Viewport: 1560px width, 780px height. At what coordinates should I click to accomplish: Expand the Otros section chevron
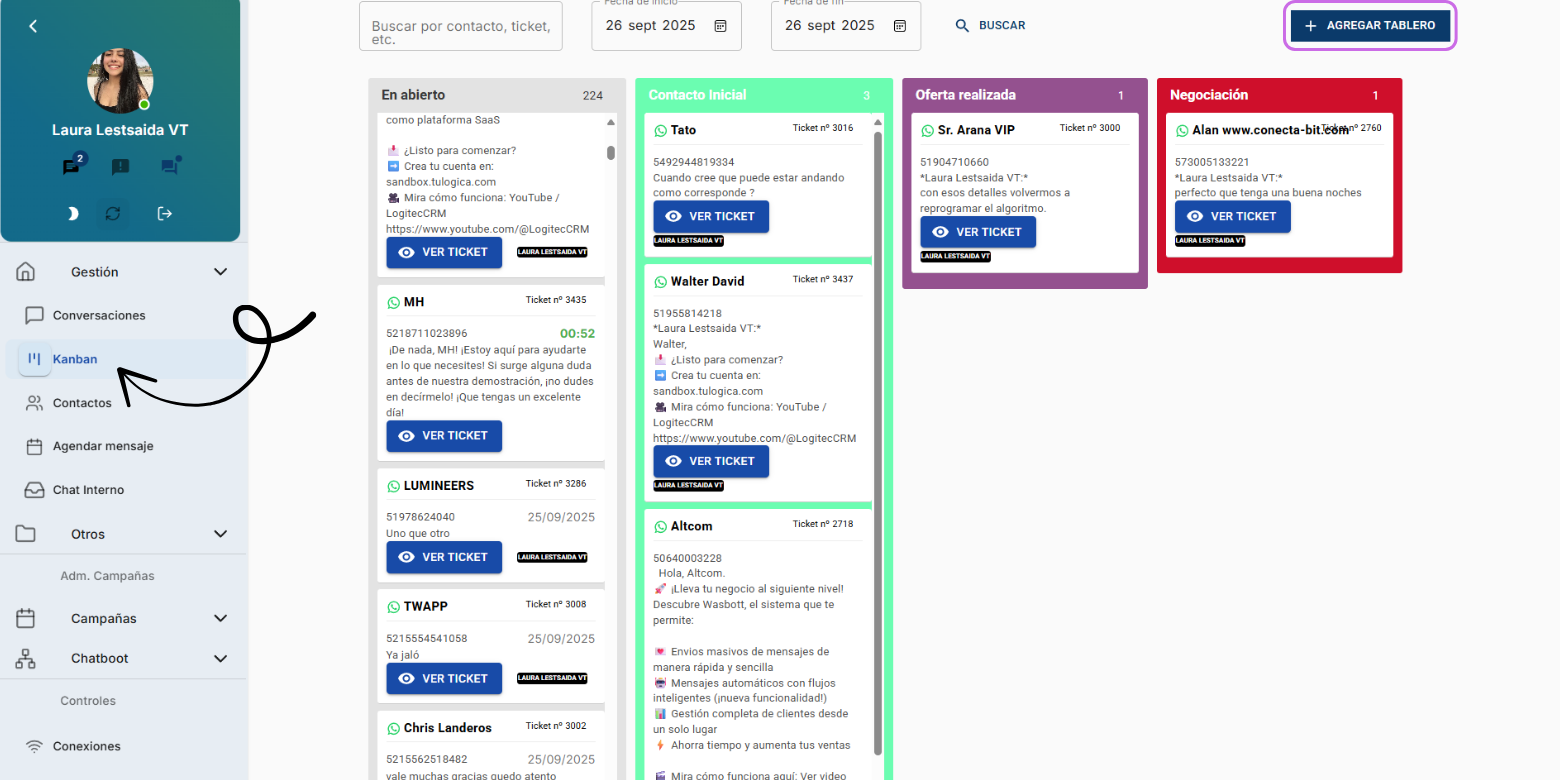click(220, 534)
